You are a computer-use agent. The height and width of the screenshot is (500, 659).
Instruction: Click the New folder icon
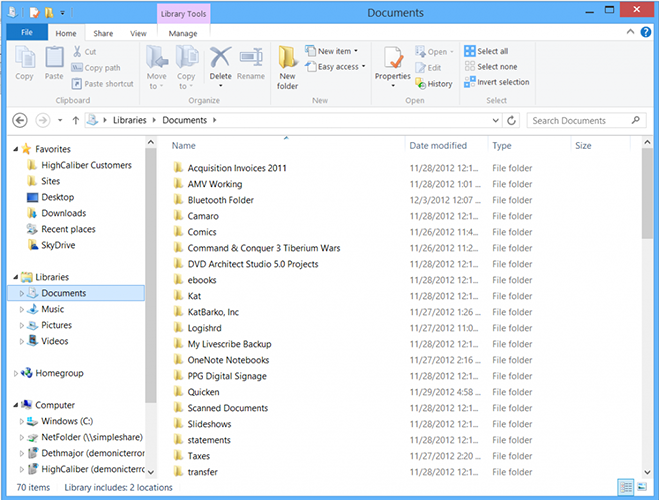pos(288,66)
